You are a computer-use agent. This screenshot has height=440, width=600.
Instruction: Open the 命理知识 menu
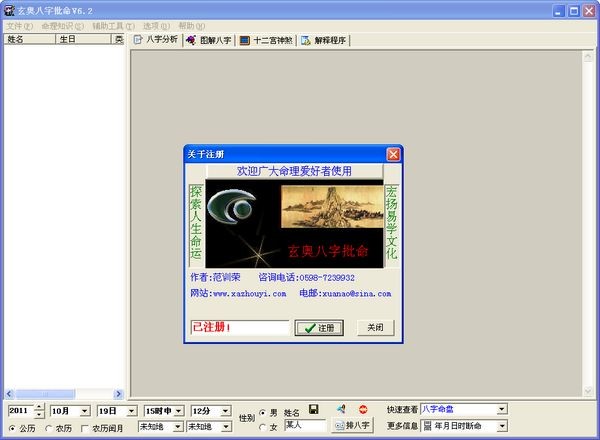(x=63, y=26)
